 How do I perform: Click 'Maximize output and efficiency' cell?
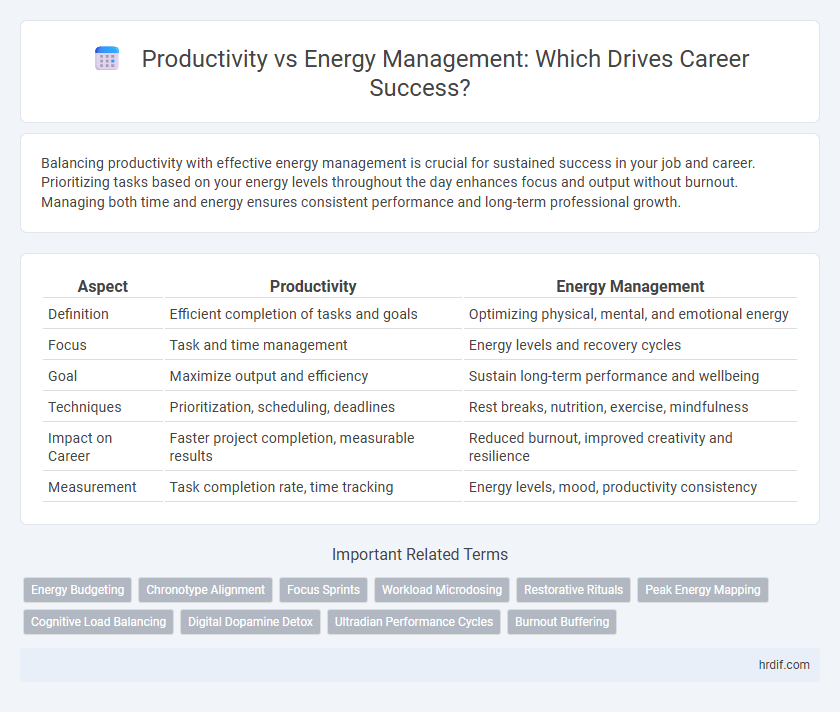point(313,376)
